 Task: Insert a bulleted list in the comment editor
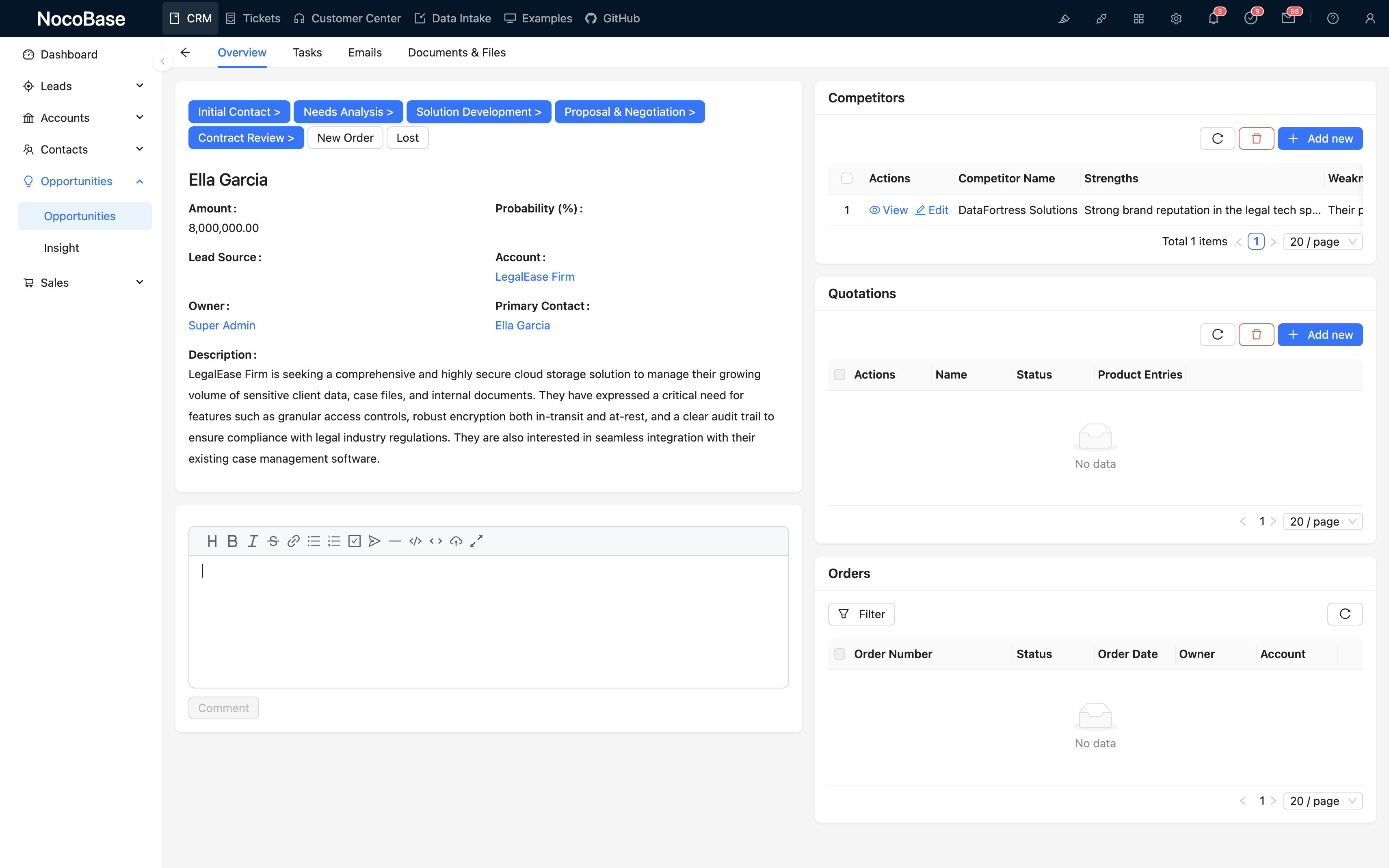pos(314,541)
